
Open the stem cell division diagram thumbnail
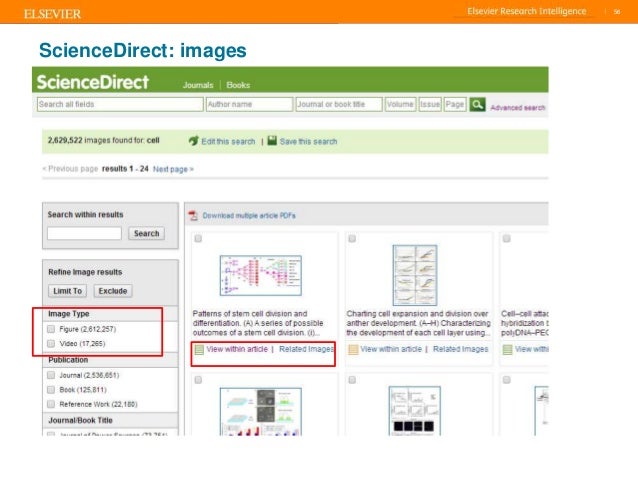tap(260, 276)
